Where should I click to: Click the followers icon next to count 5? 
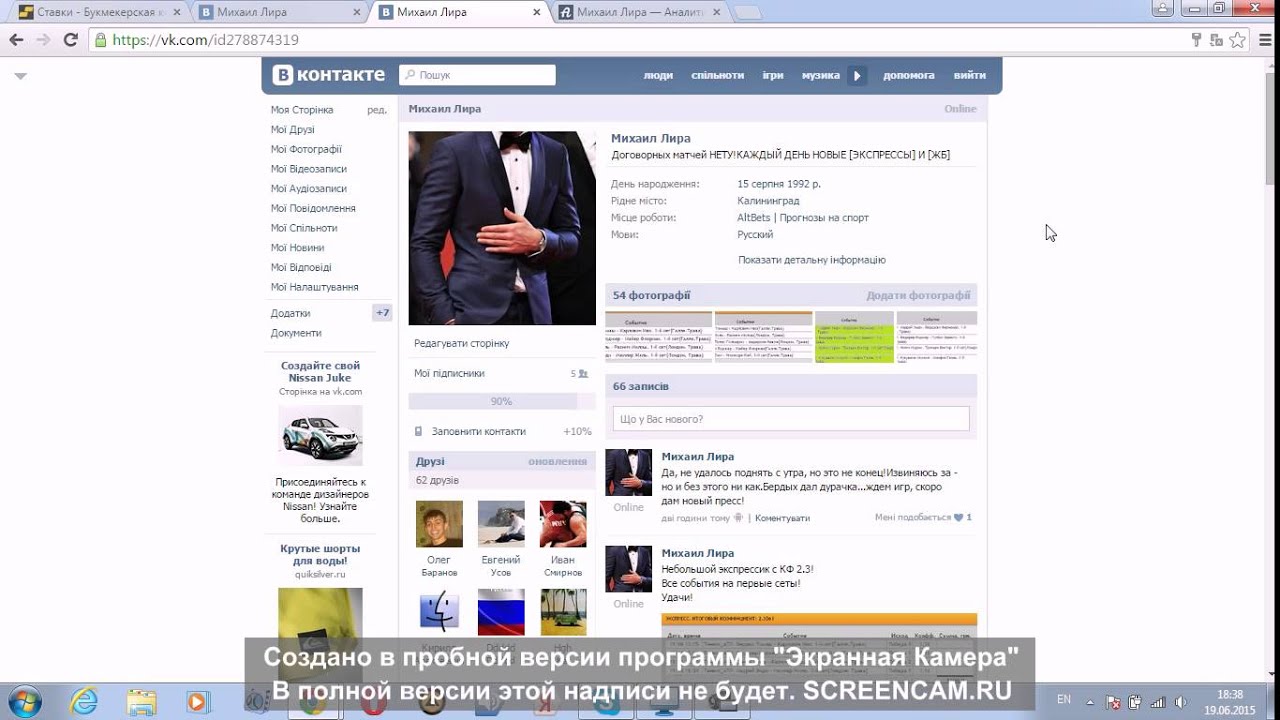(583, 374)
